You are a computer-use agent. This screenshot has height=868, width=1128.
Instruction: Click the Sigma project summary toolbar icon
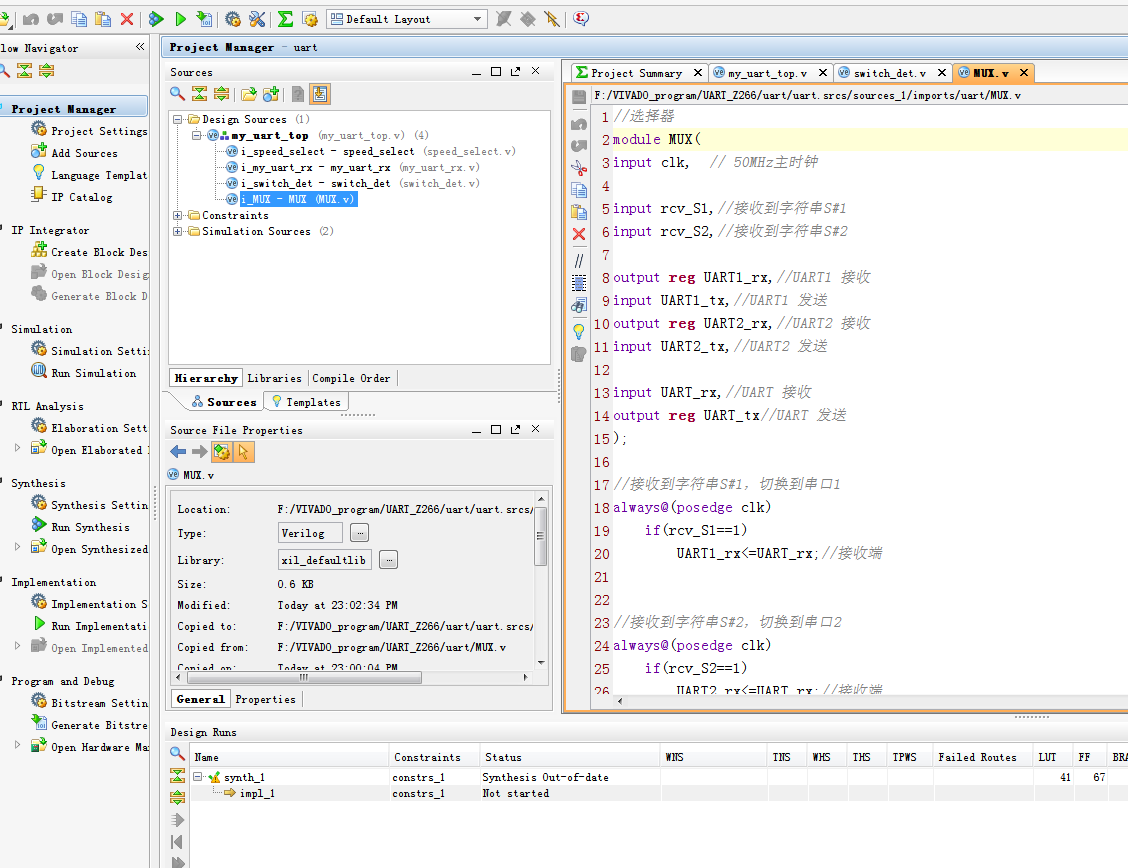[x=285, y=19]
